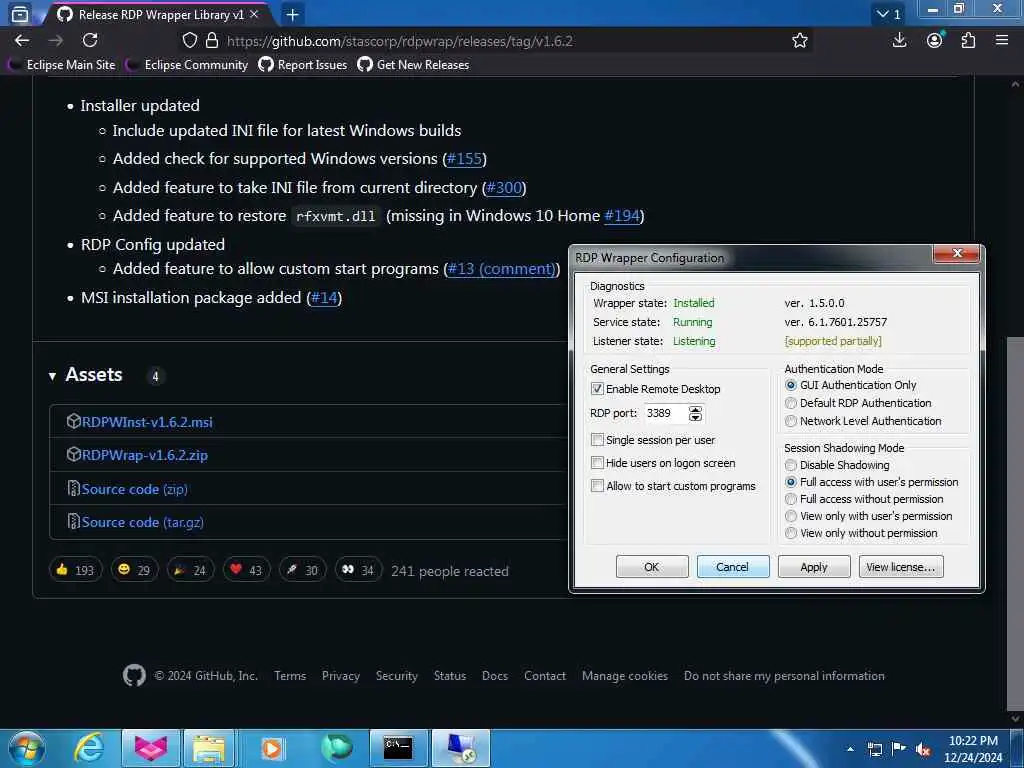Open issue #194 link
The width and height of the screenshot is (1024, 768).
click(x=622, y=216)
